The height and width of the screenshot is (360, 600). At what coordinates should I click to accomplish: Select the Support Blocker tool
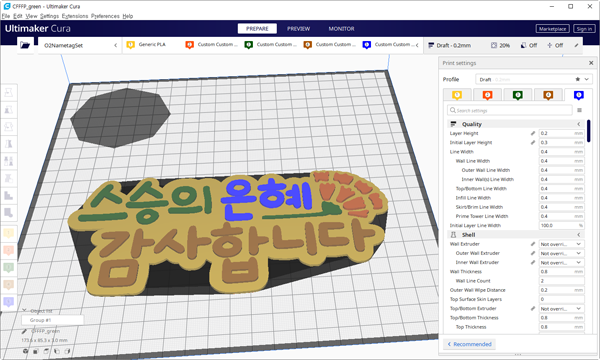9,178
